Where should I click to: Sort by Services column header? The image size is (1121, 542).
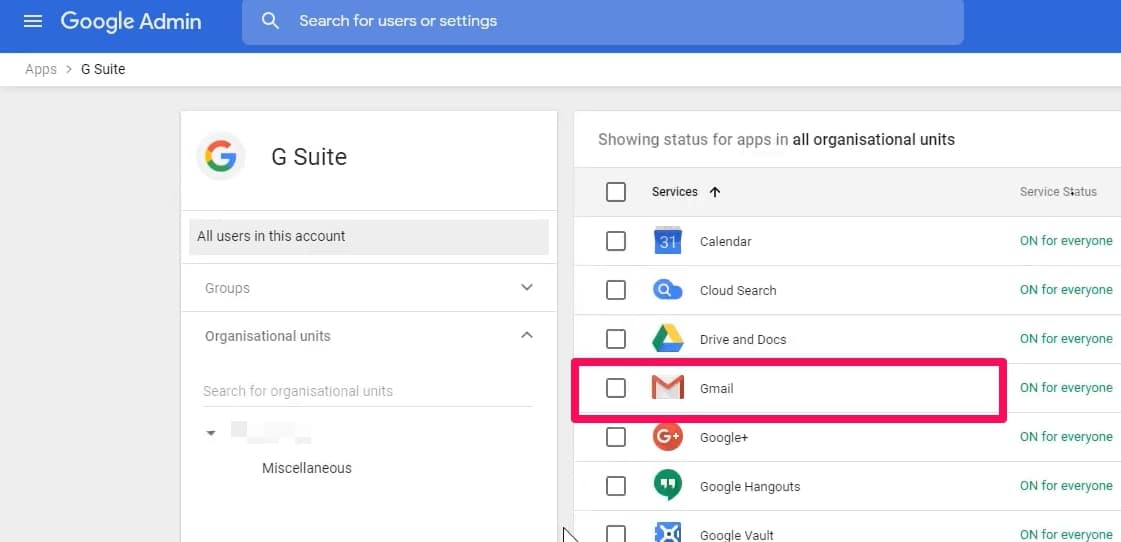pyautogui.click(x=675, y=192)
